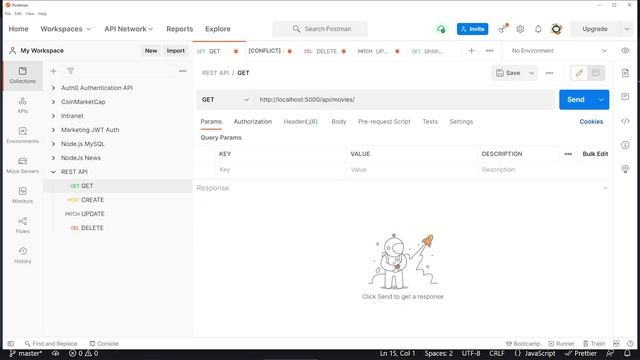The height and width of the screenshot is (360, 640).
Task: Open the user avatar menu
Action: coord(556,29)
